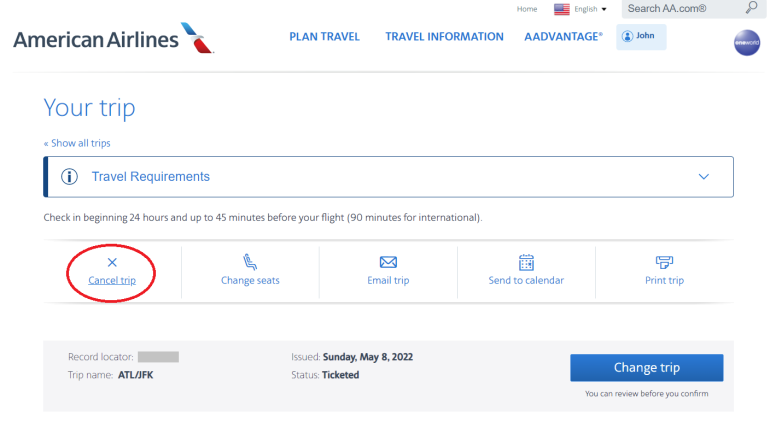Follow the Show all trips link
770x422 pixels.
(x=77, y=143)
